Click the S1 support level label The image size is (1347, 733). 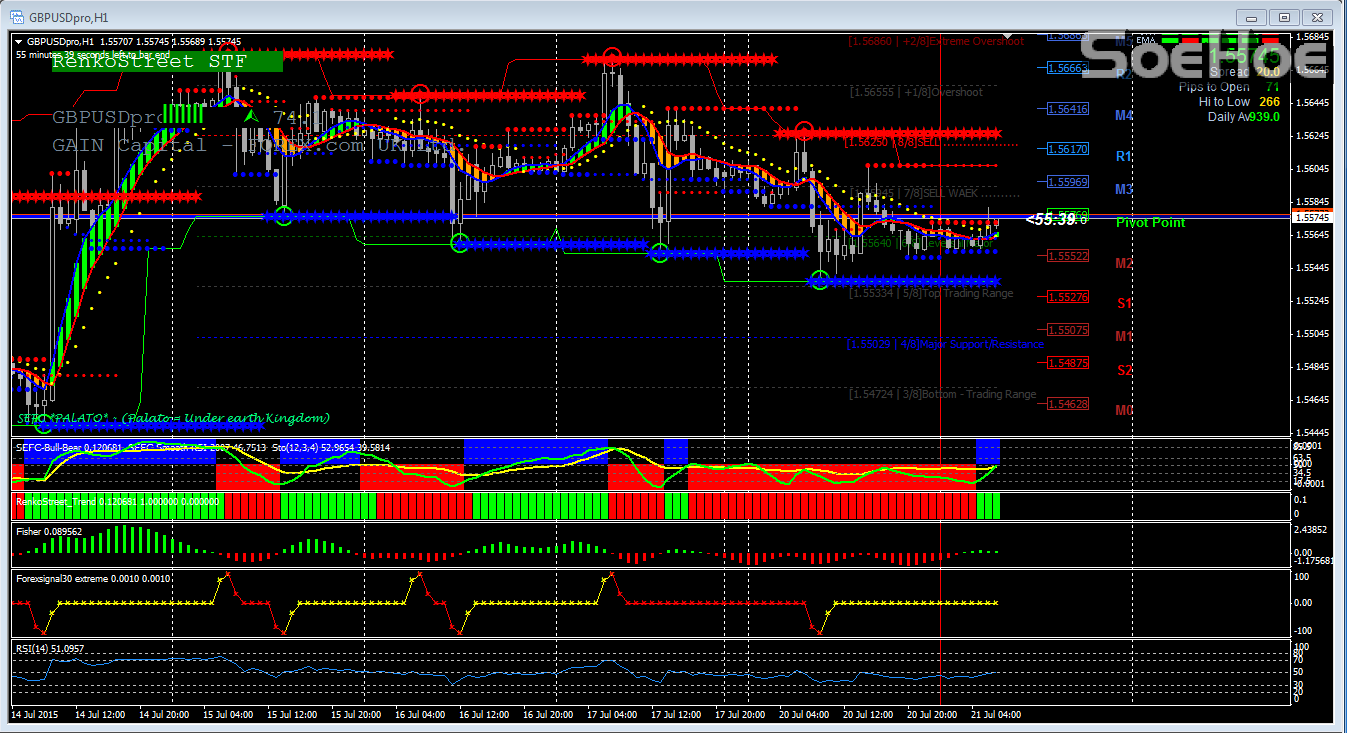click(1124, 302)
